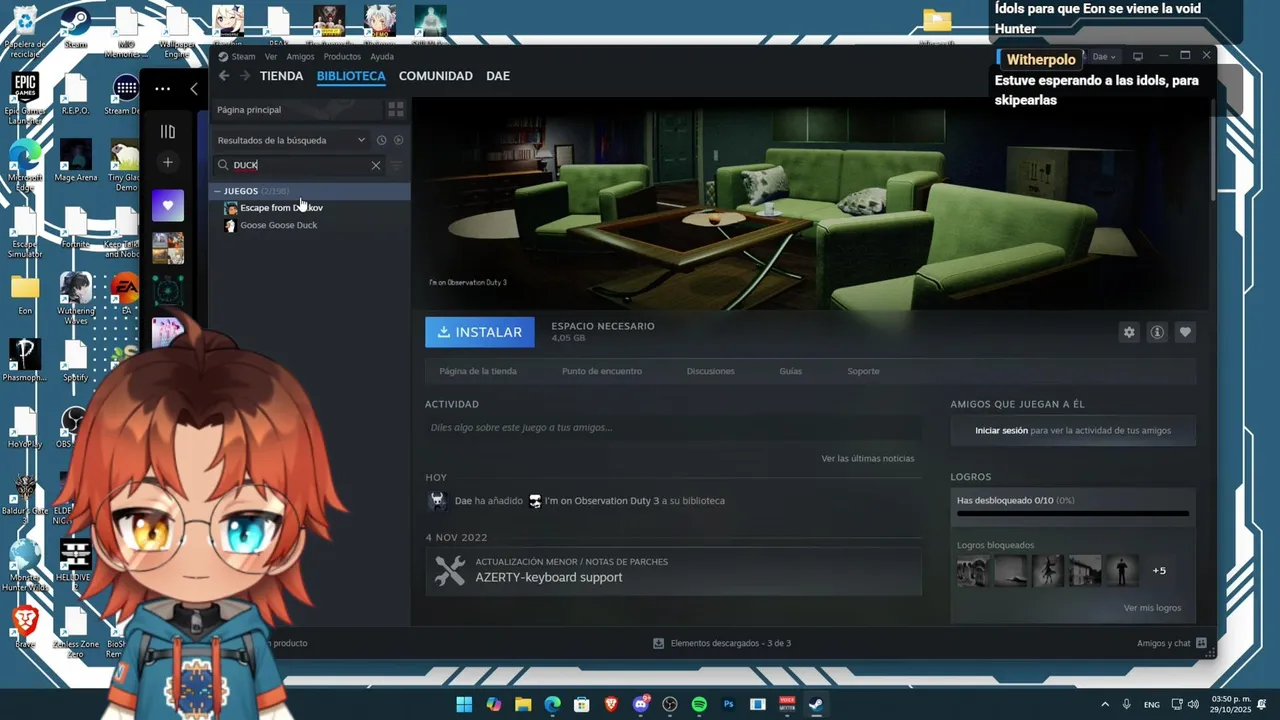This screenshot has width=1280, height=720.
Task: Switch to the BIBLIOTECA tab
Action: pos(351,76)
